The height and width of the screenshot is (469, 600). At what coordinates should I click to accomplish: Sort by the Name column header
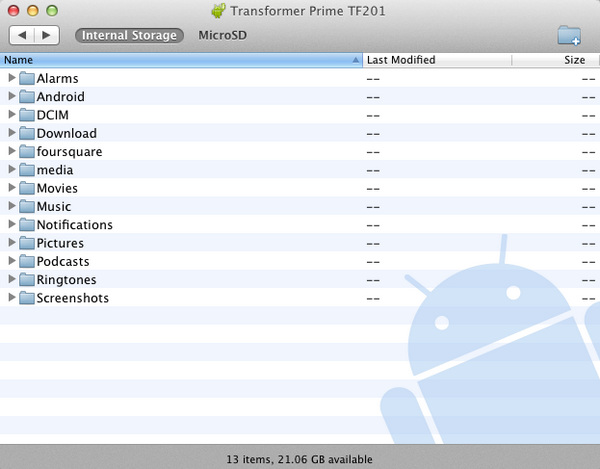click(181, 60)
